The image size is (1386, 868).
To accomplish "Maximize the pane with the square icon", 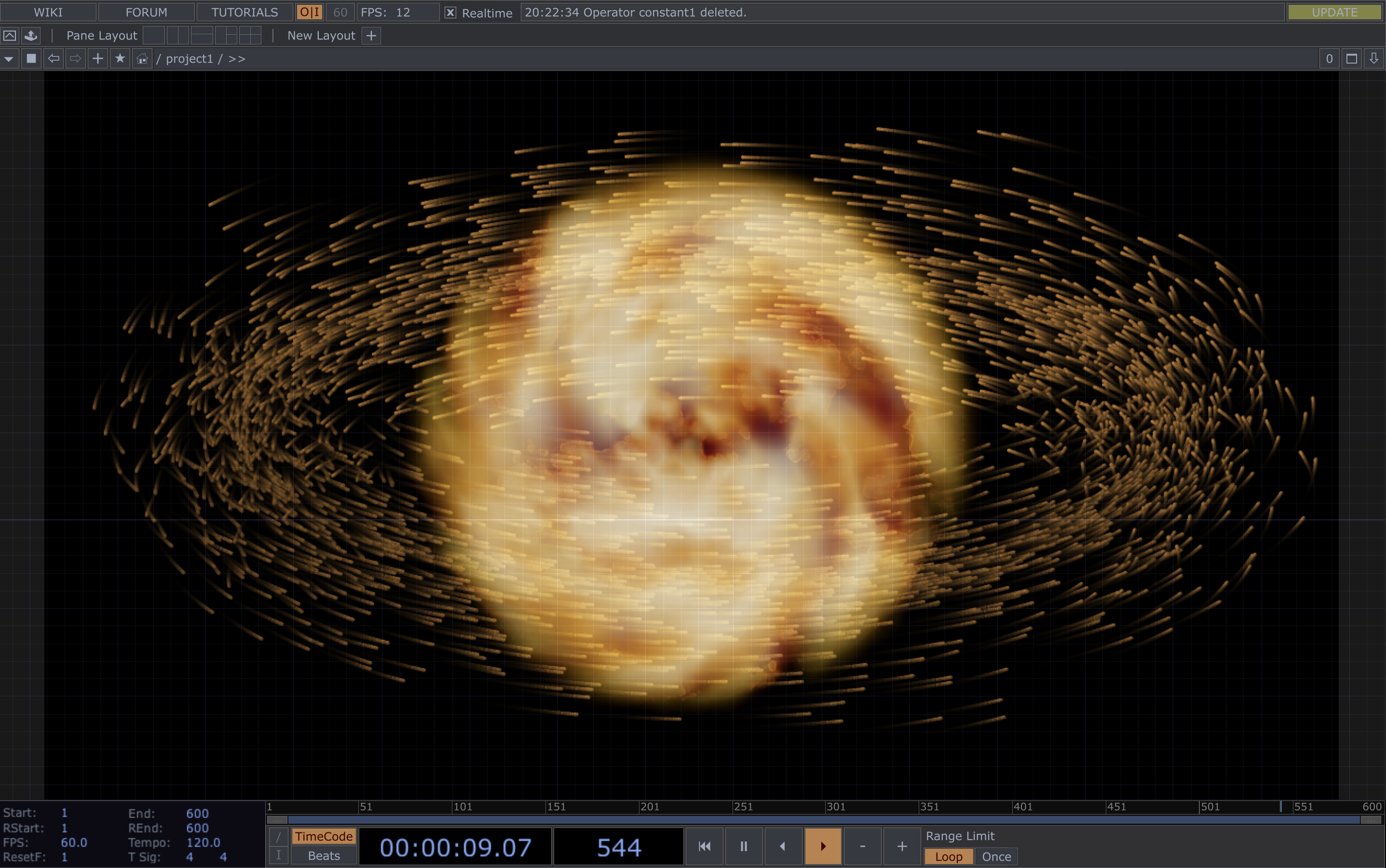I will [x=1352, y=58].
